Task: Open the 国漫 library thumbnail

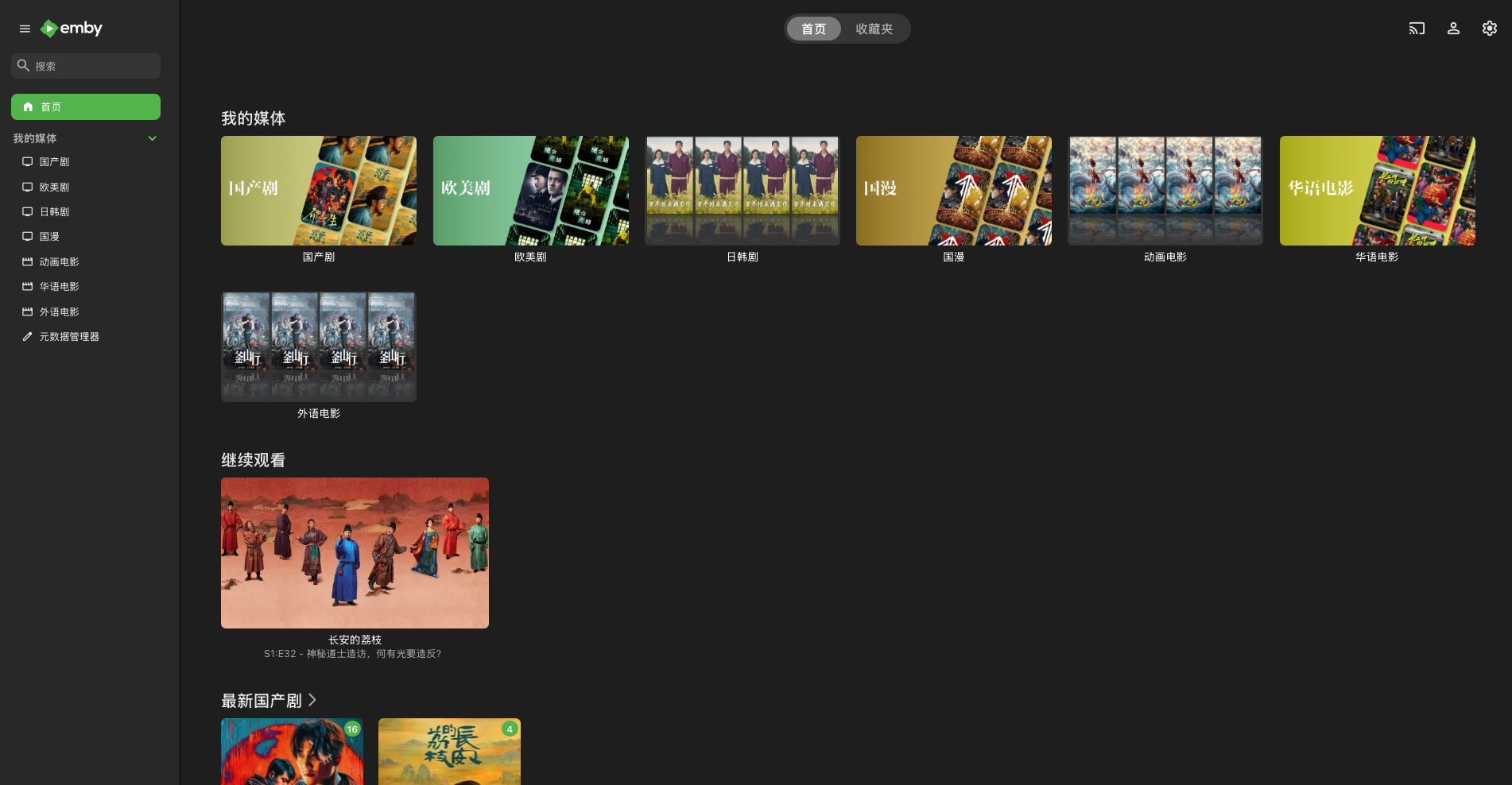Action: coord(953,191)
